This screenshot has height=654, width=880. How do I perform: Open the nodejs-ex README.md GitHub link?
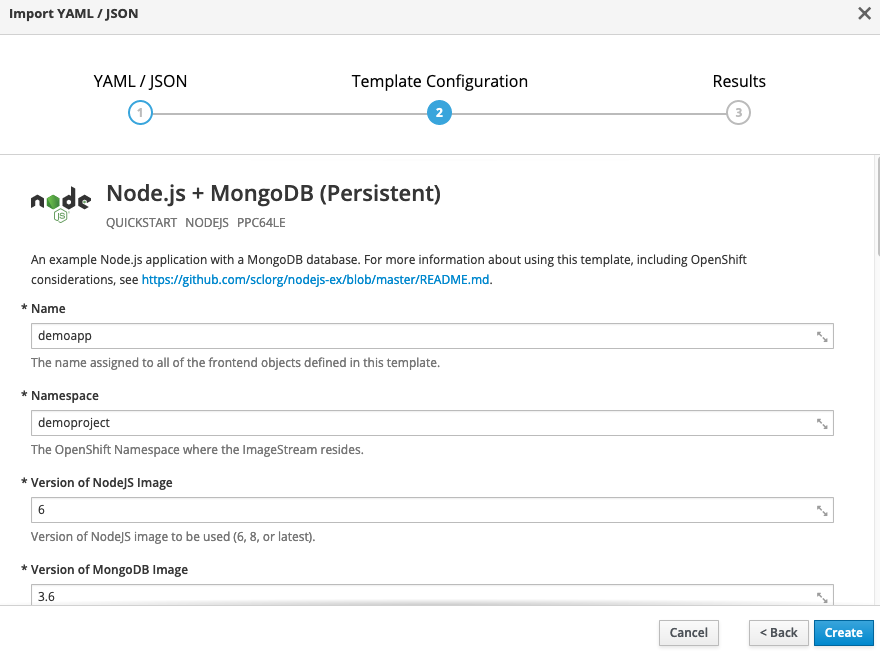(315, 280)
